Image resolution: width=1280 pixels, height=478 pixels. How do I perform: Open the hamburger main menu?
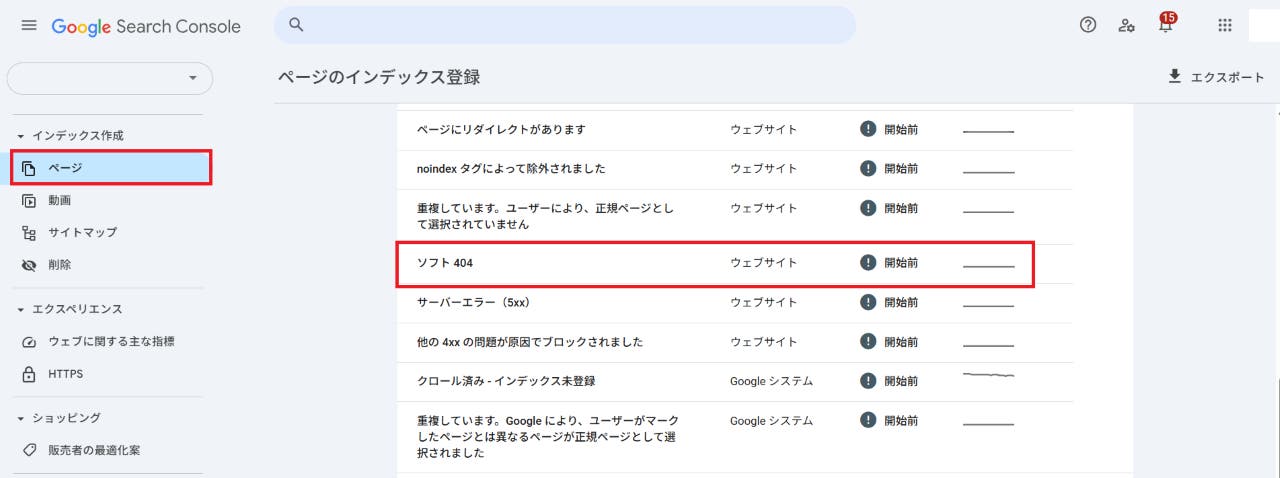(x=29, y=25)
